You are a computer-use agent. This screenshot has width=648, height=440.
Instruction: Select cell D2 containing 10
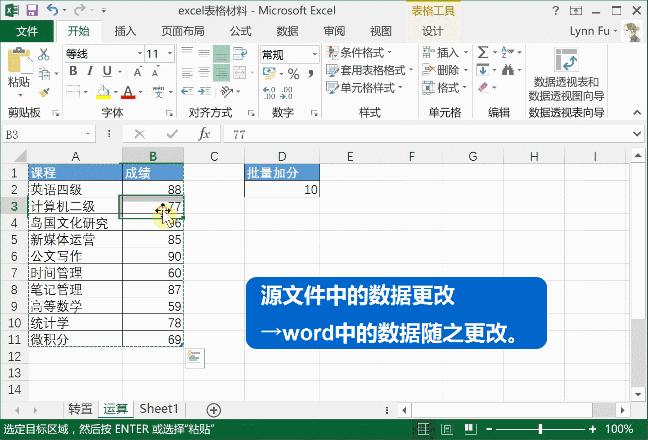(x=282, y=190)
